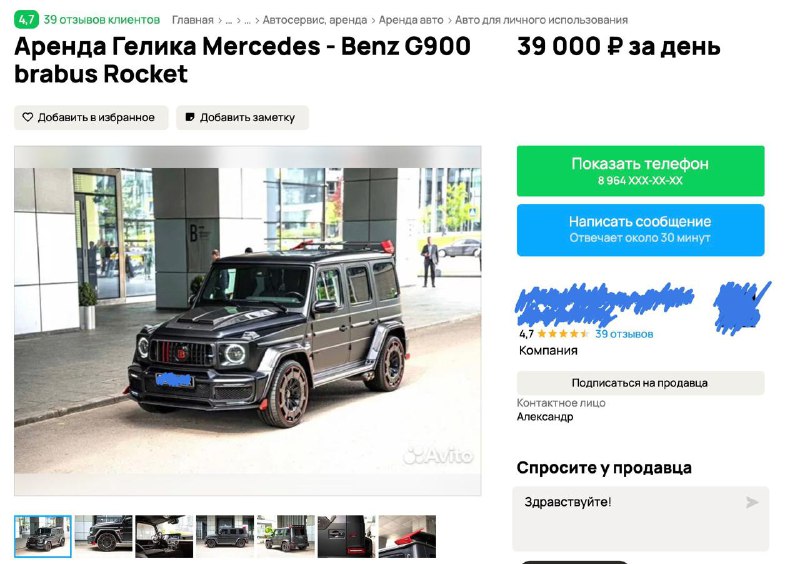Screen dimensions: 800x564
Task: Click the star rating under seller name
Action: (563, 334)
